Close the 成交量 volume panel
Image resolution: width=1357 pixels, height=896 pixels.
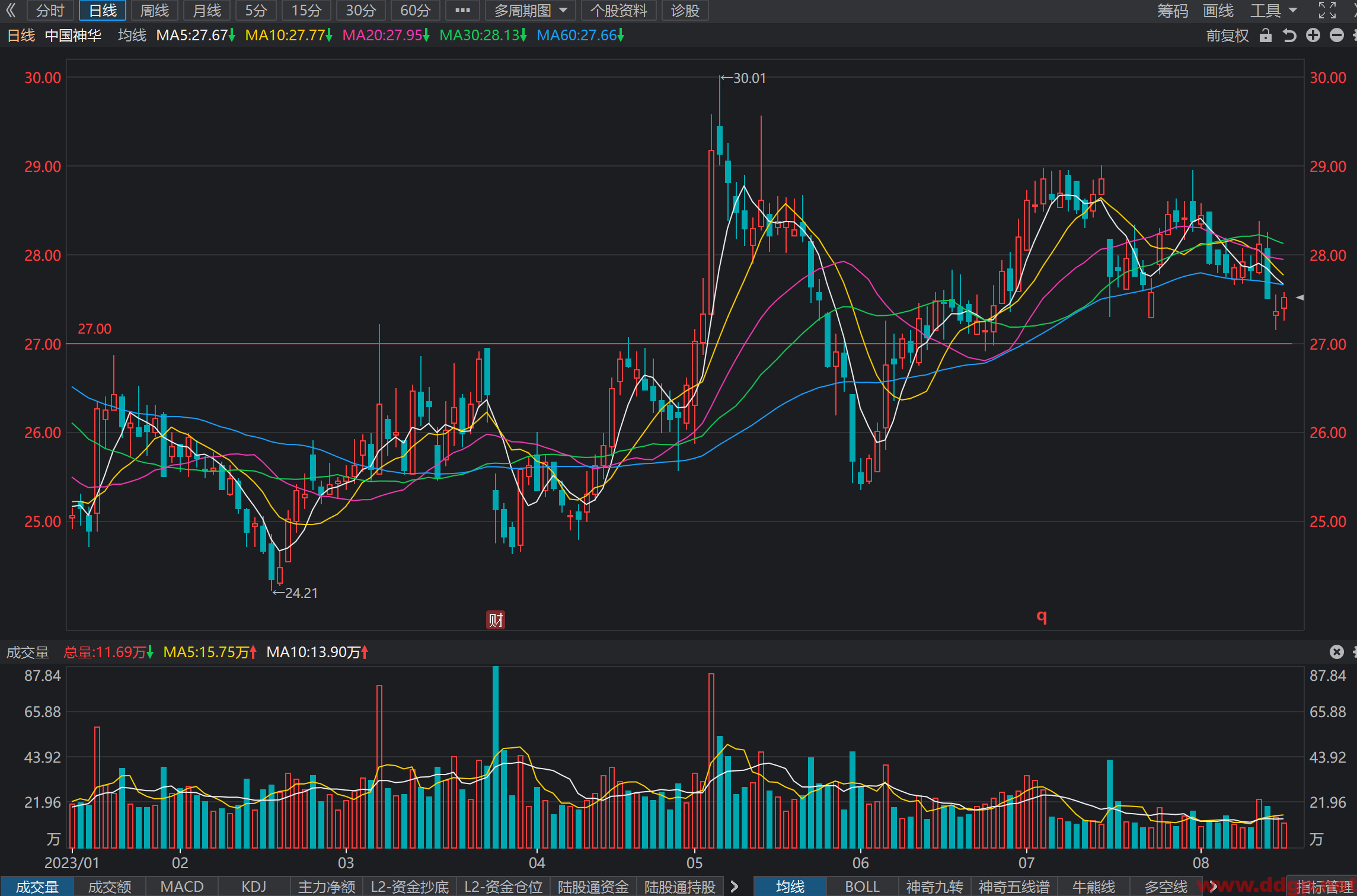(x=1337, y=652)
